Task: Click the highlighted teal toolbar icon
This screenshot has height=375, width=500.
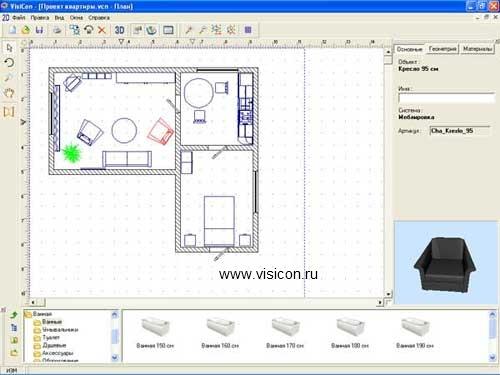Action: click(152, 30)
